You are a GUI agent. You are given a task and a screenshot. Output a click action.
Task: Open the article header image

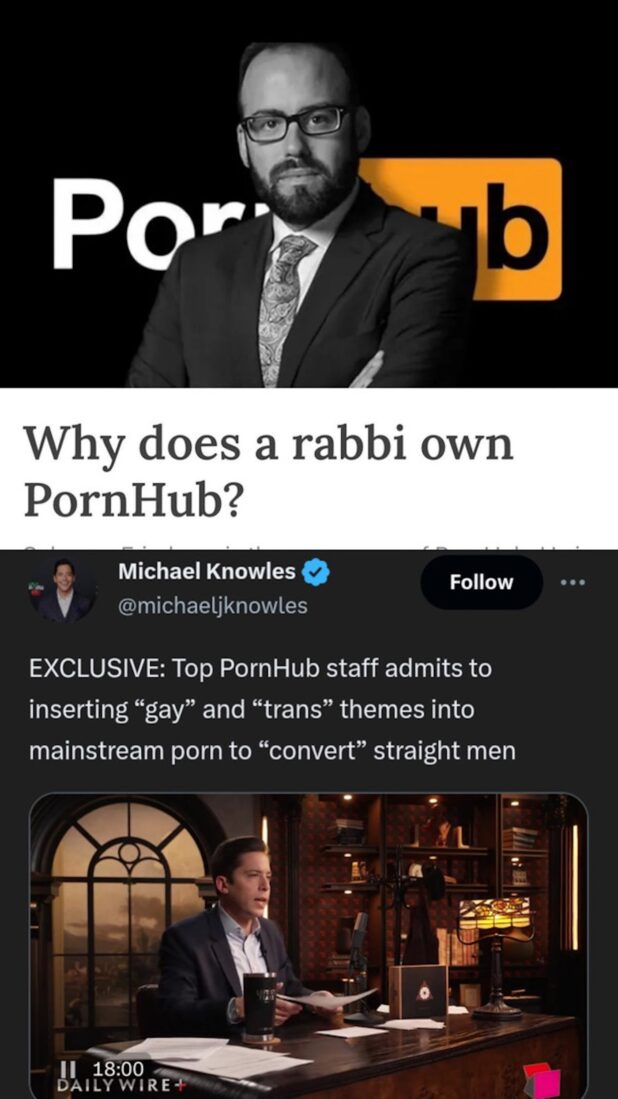pyautogui.click(x=309, y=193)
